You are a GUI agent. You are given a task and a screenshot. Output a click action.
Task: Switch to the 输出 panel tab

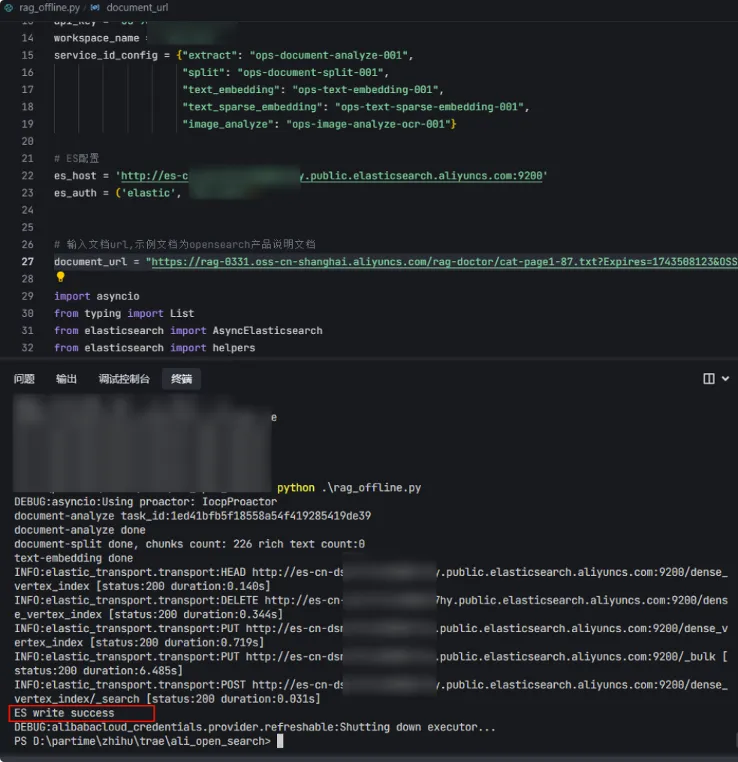pos(66,379)
